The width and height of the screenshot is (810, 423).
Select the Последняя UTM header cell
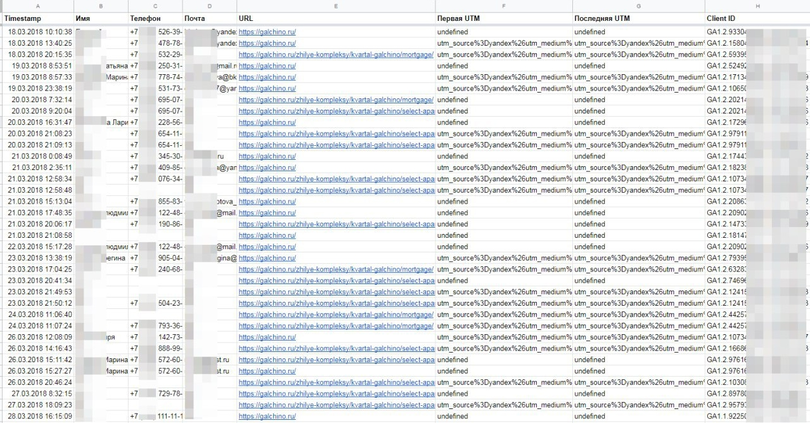pyautogui.click(x=638, y=19)
